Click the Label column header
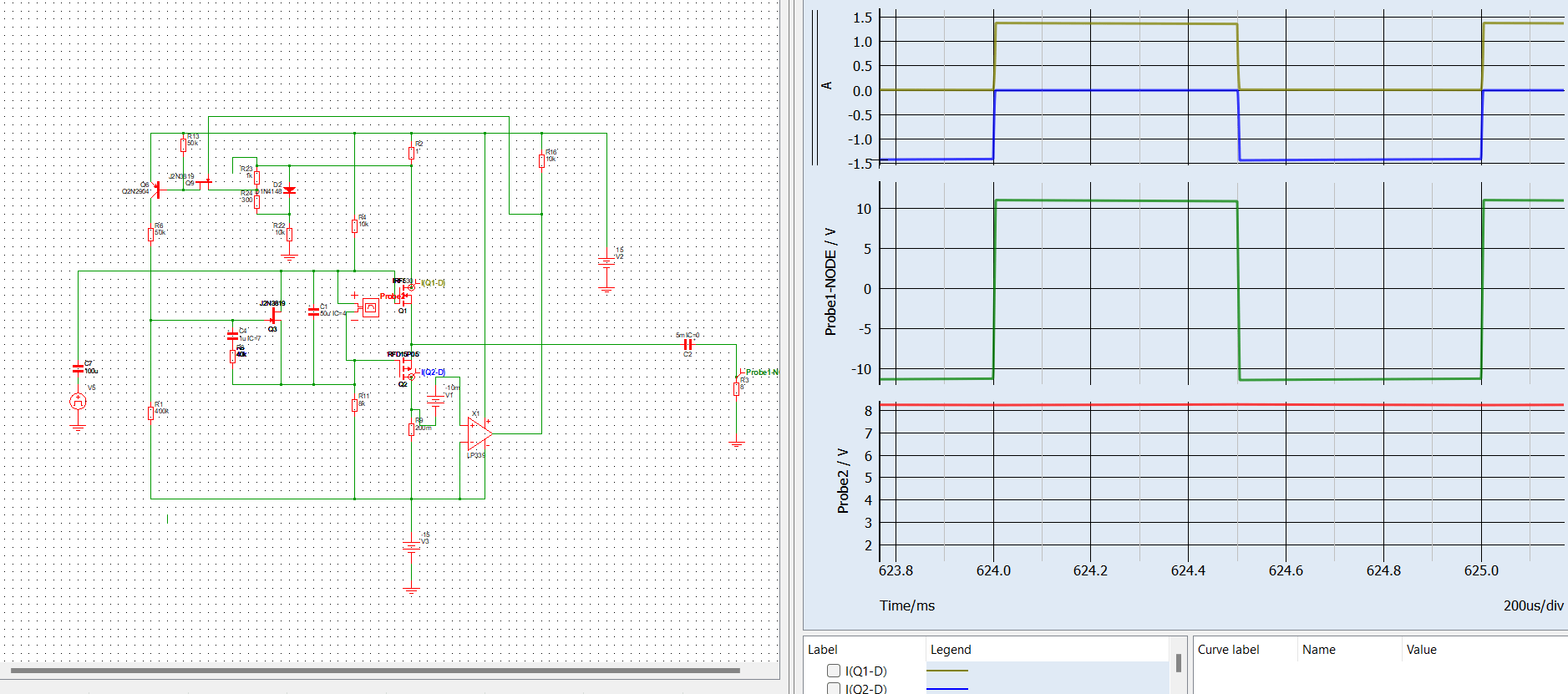Screen dimensions: 1568x694 [x=822, y=650]
